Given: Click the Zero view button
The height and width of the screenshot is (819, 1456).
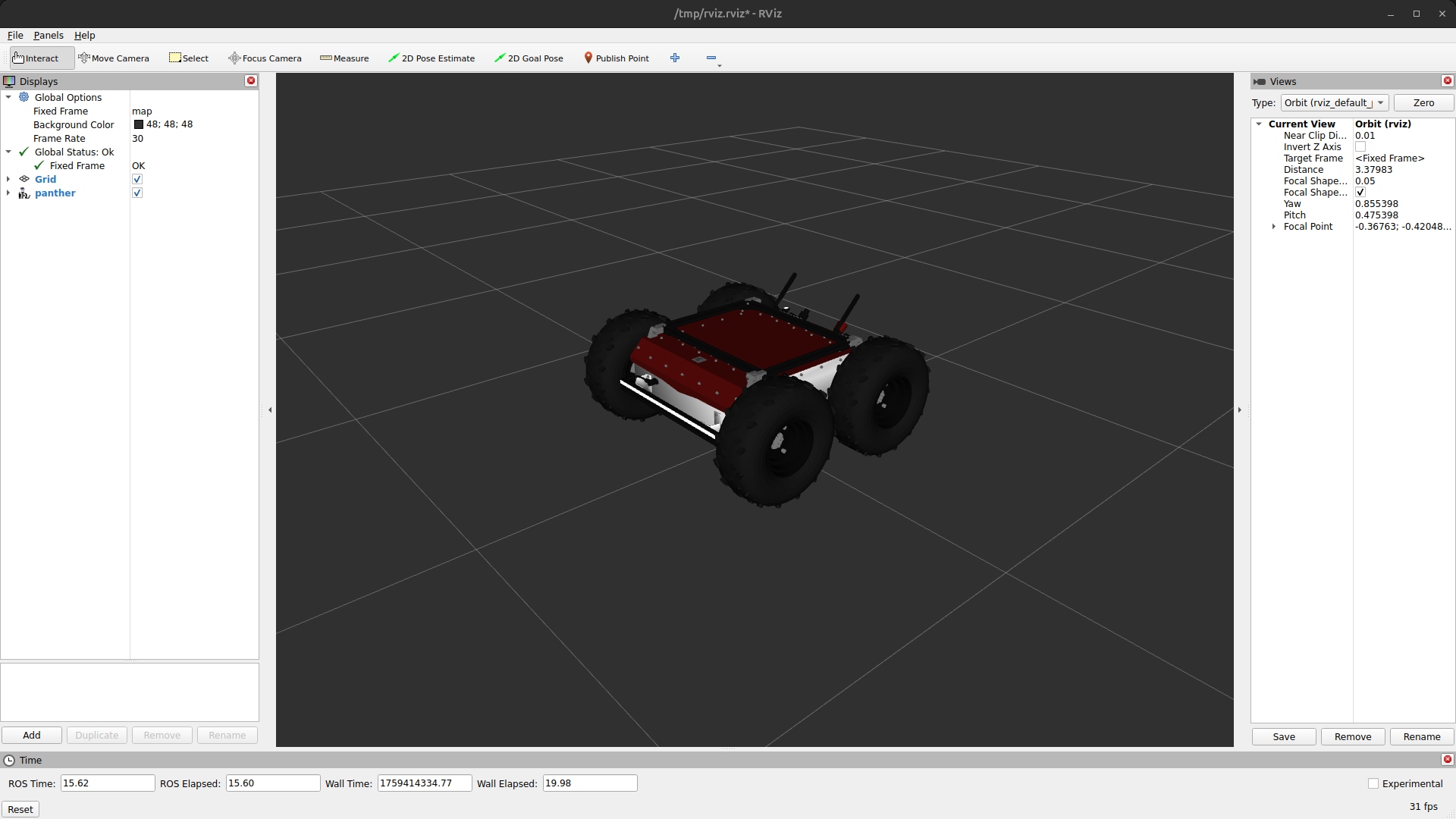Looking at the screenshot, I should click(x=1423, y=103).
